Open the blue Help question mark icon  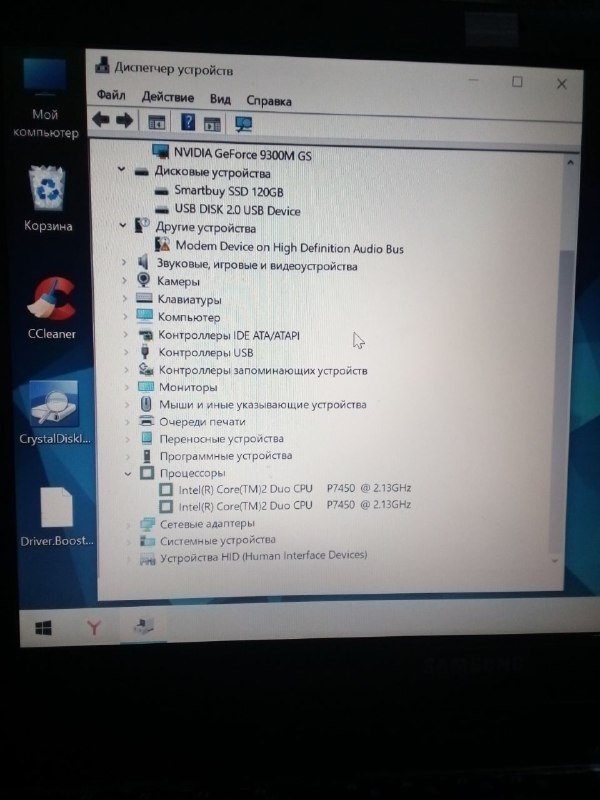(188, 122)
